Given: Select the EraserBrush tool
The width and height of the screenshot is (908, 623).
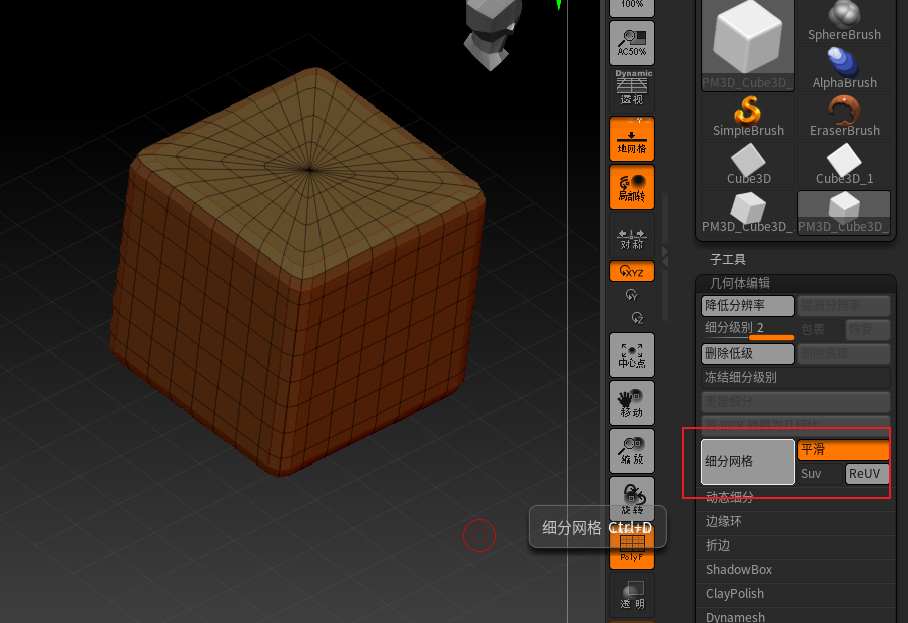Looking at the screenshot, I should pyautogui.click(x=844, y=116).
